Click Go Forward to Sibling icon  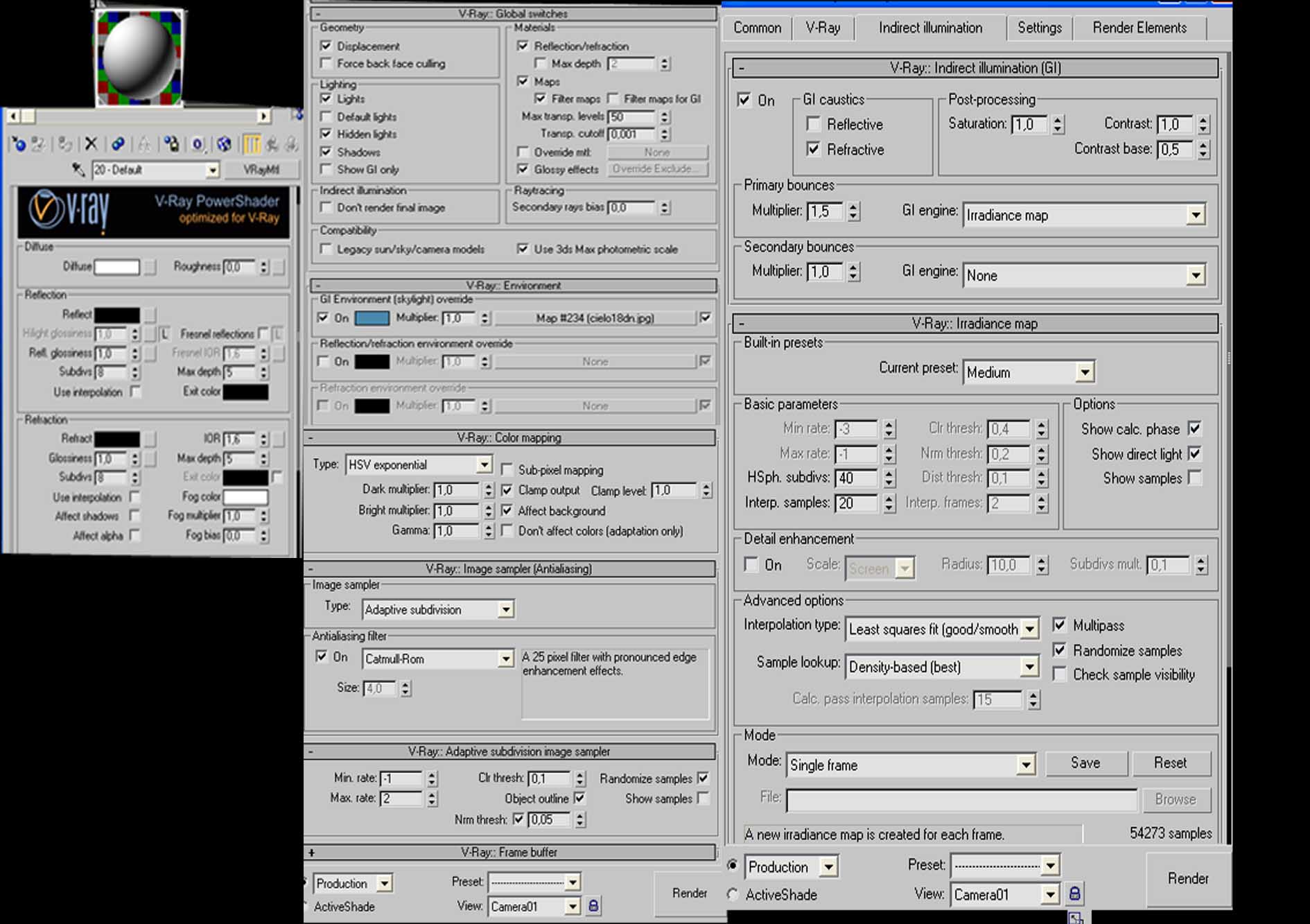tap(291, 144)
